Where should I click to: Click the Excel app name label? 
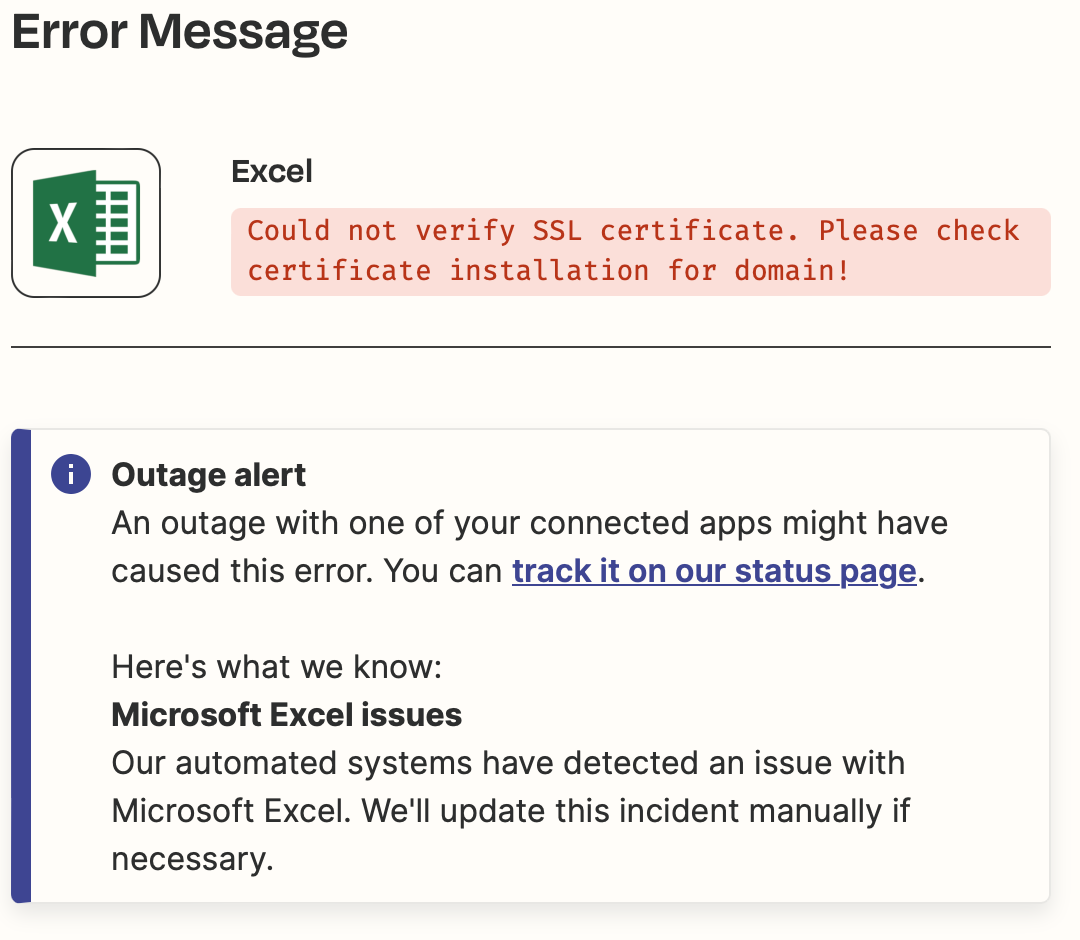pos(271,171)
